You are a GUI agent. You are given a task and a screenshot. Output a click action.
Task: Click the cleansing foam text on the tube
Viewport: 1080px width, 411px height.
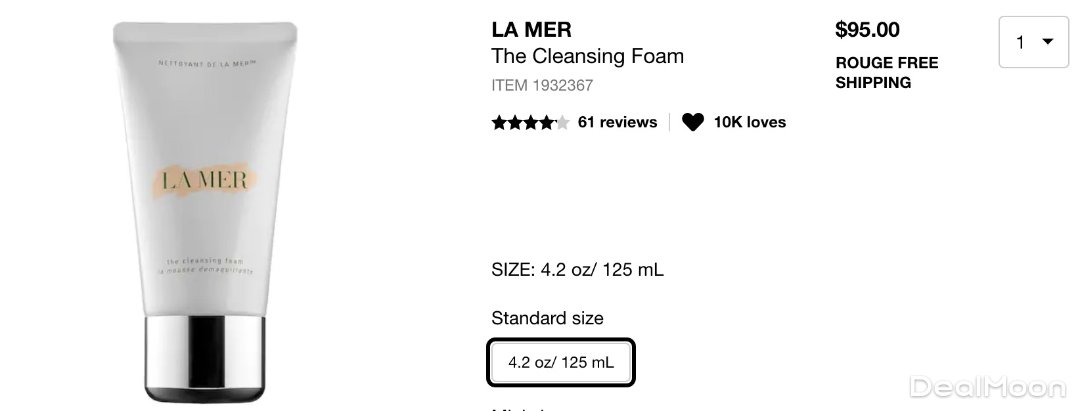(205, 265)
